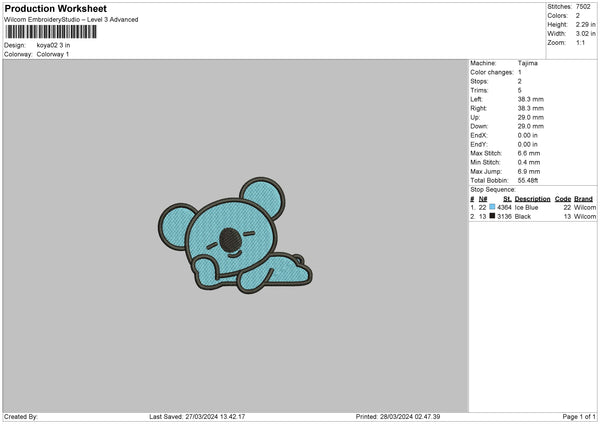This screenshot has height=424, width=600.
Task: Click the Width value '3.02 in'
Action: [585, 34]
